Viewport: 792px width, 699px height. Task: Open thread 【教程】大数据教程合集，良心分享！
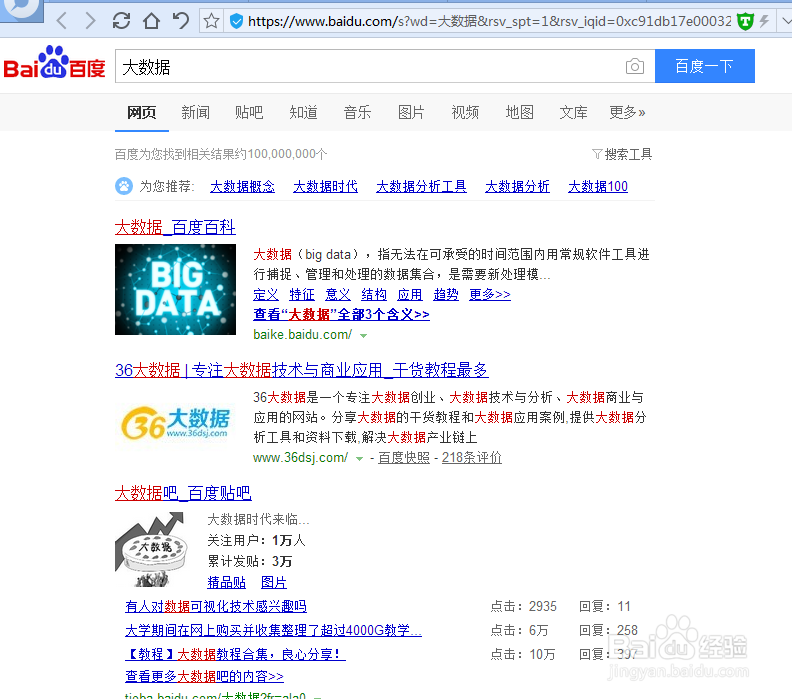pyautogui.click(x=235, y=655)
